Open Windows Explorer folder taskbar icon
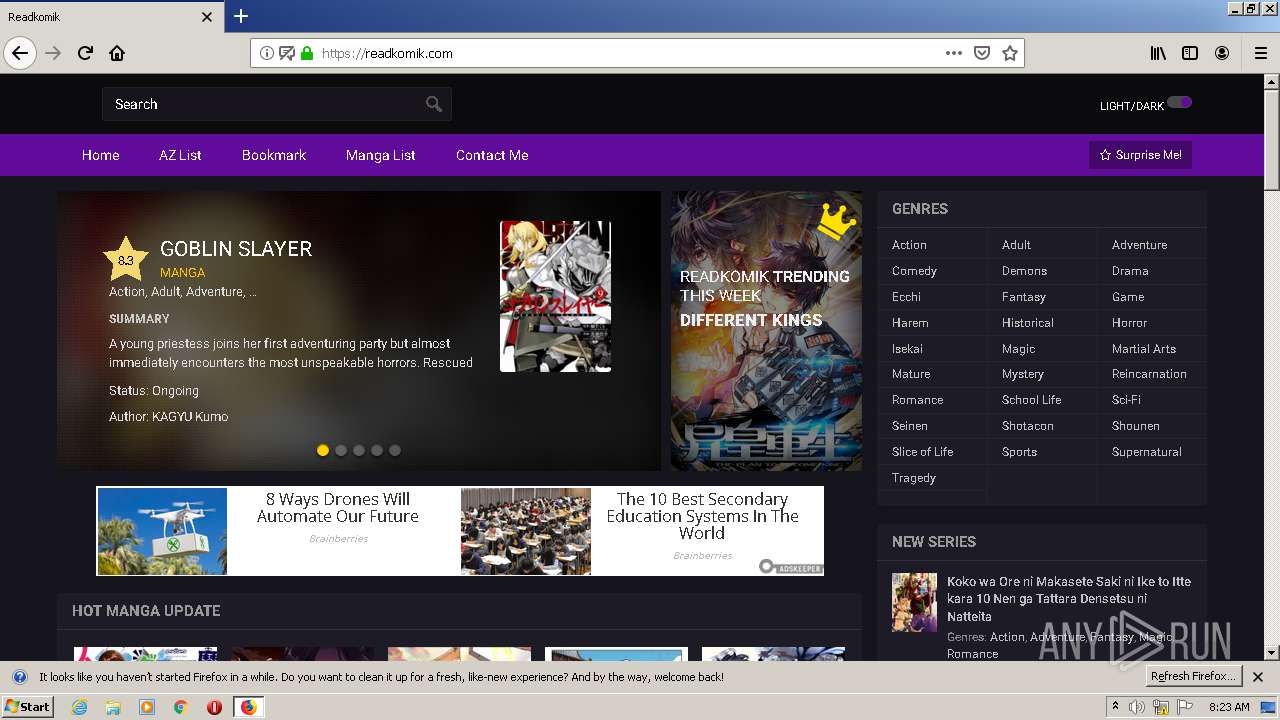This screenshot has height=720, width=1280. coord(113,707)
